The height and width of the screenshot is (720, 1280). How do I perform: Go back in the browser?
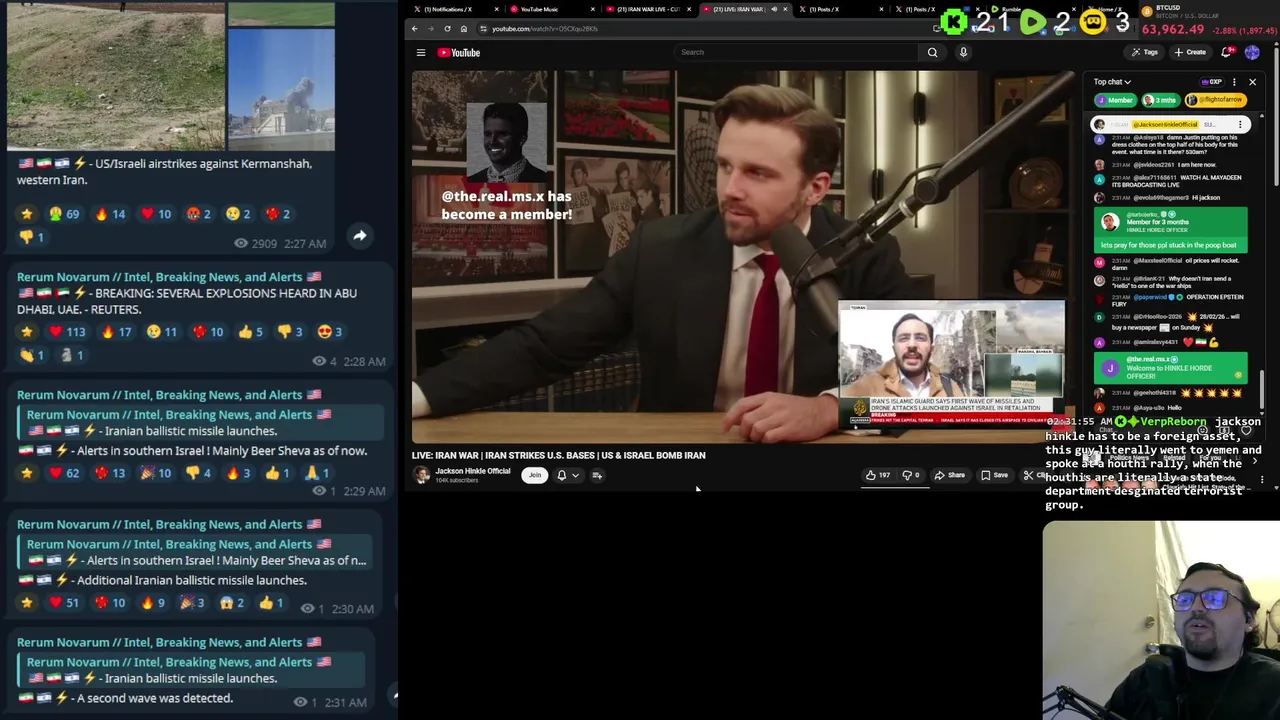coord(415,28)
